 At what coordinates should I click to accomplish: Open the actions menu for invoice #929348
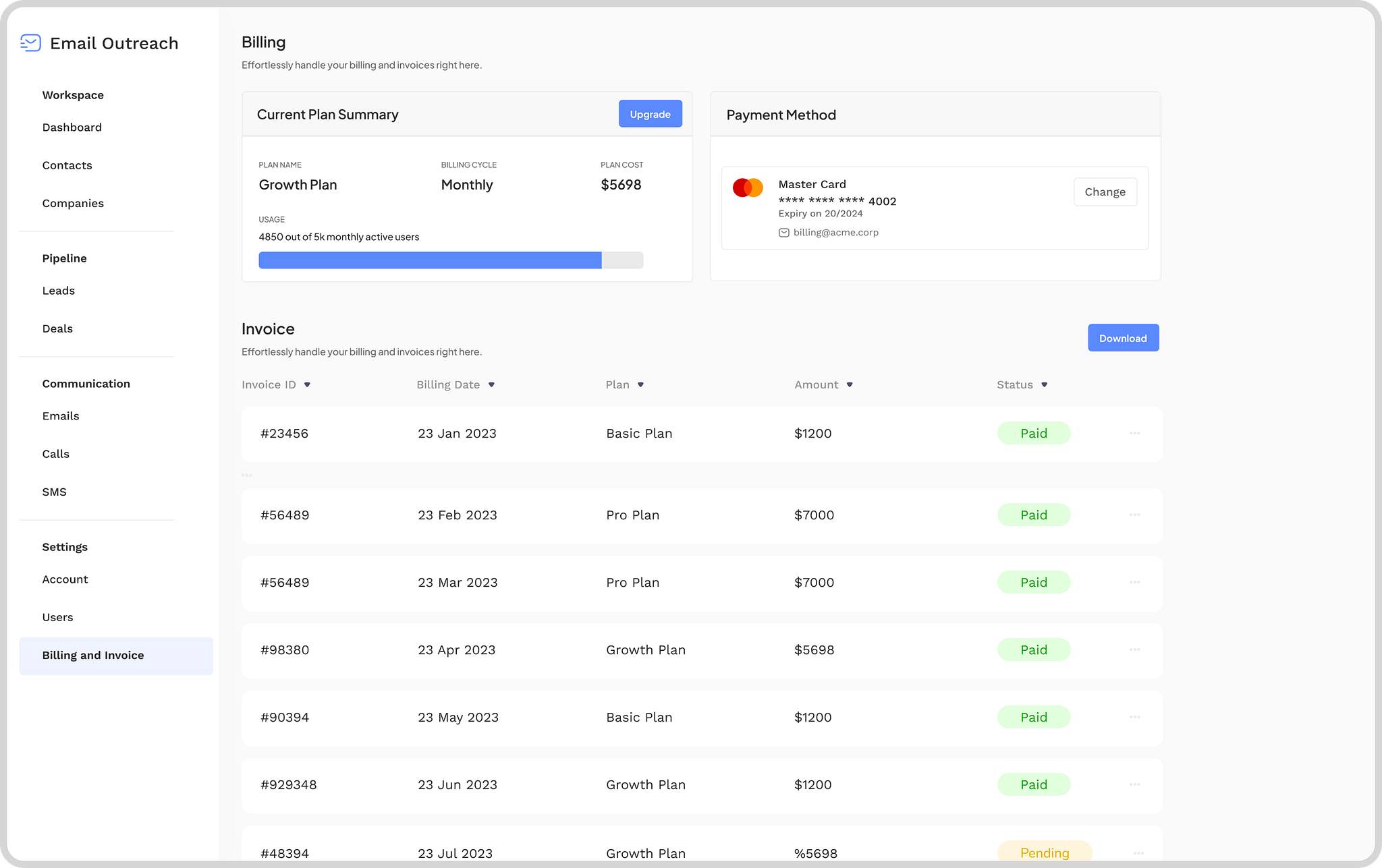point(1135,784)
